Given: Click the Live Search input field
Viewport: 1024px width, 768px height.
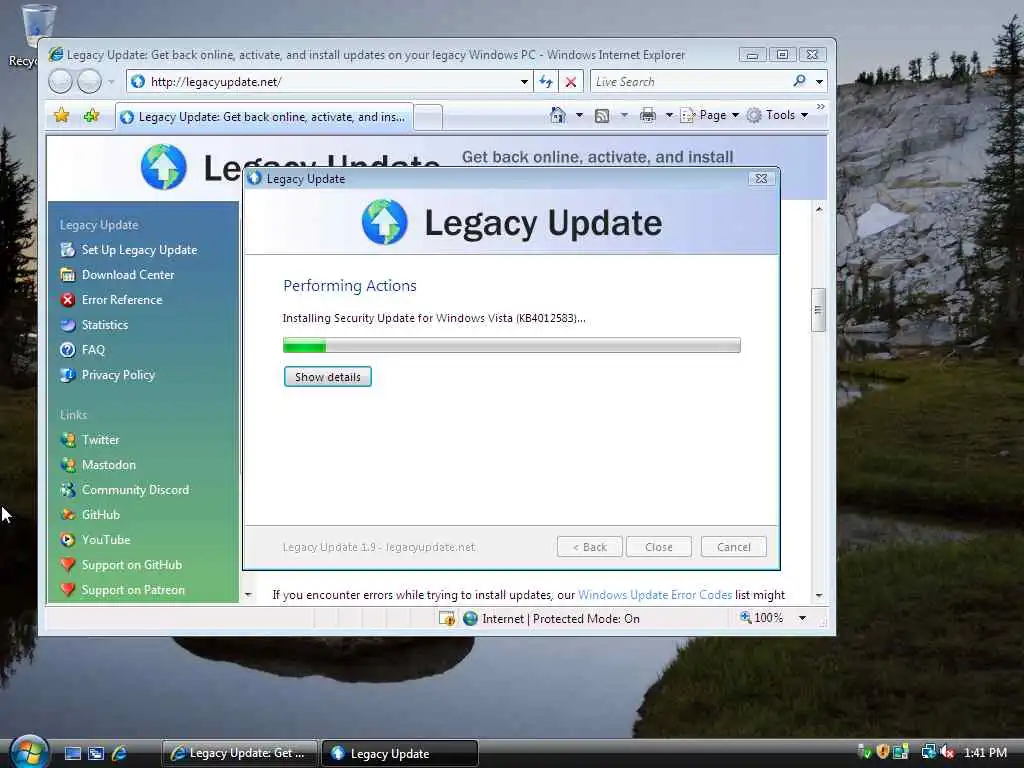Looking at the screenshot, I should pyautogui.click(x=691, y=82).
